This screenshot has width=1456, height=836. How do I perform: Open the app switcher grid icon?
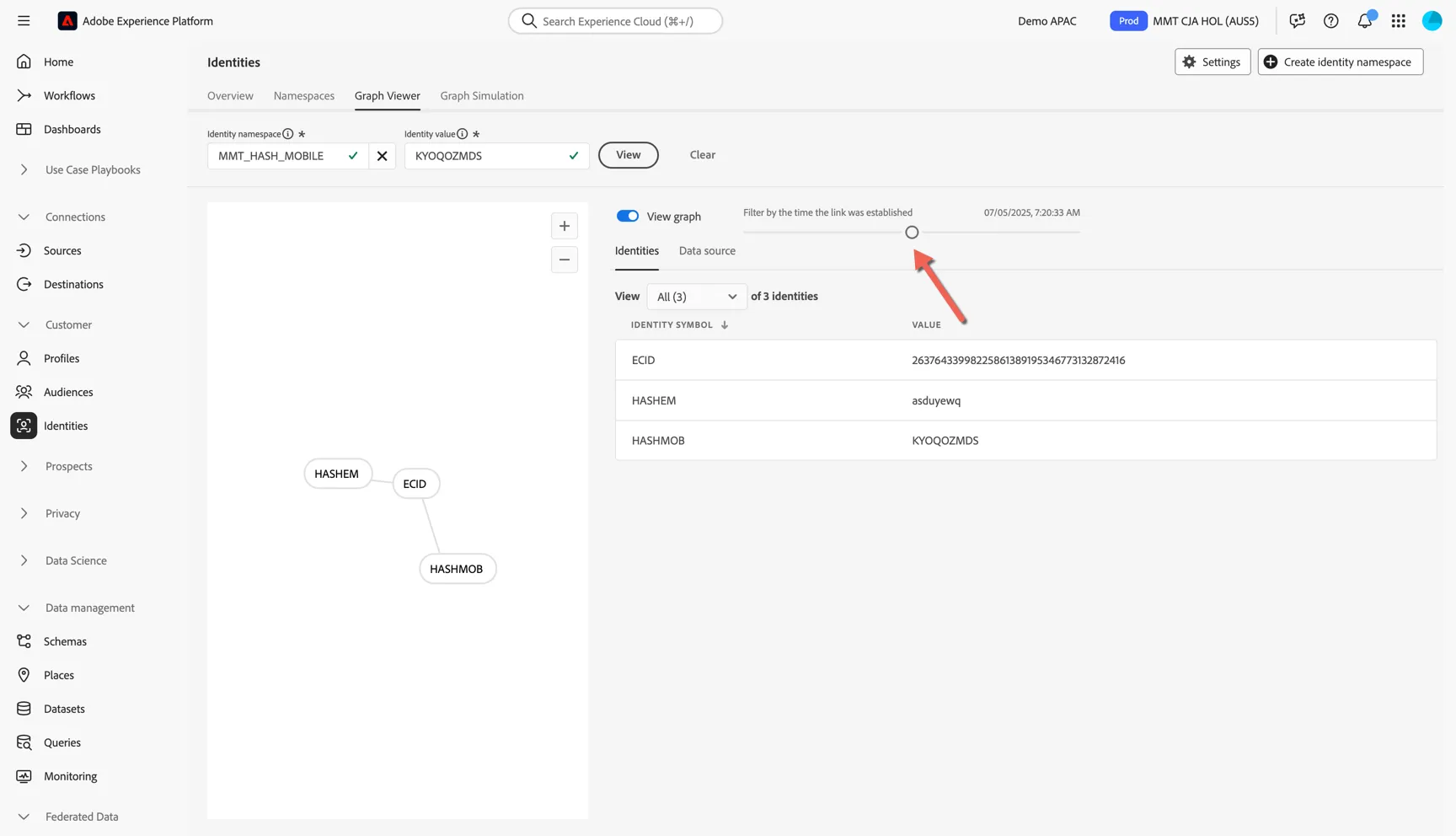pyautogui.click(x=1399, y=21)
